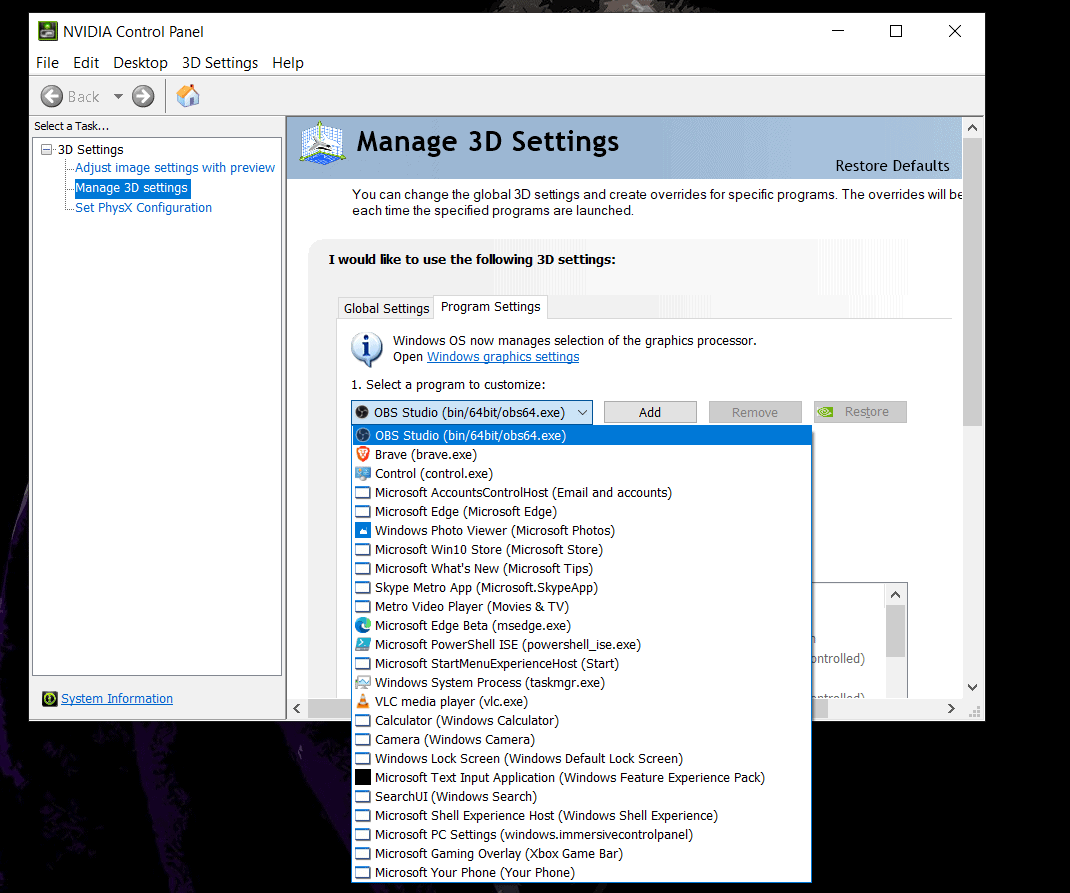Open the Desktop menu
1070x893 pixels.
click(x=141, y=63)
